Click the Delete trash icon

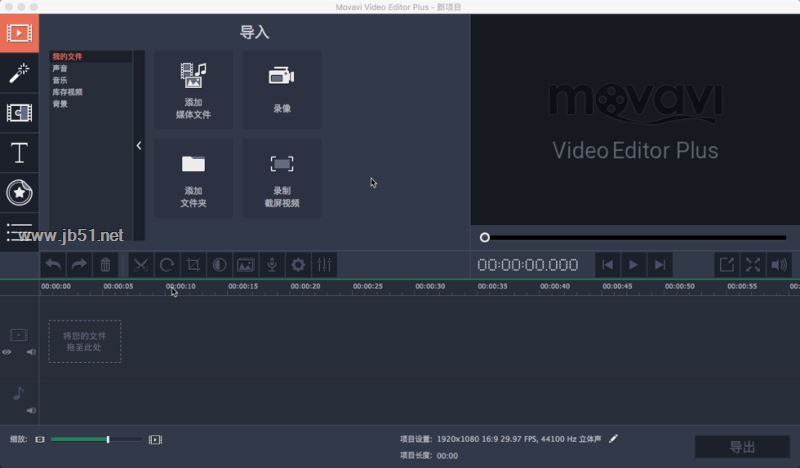pyautogui.click(x=106, y=265)
